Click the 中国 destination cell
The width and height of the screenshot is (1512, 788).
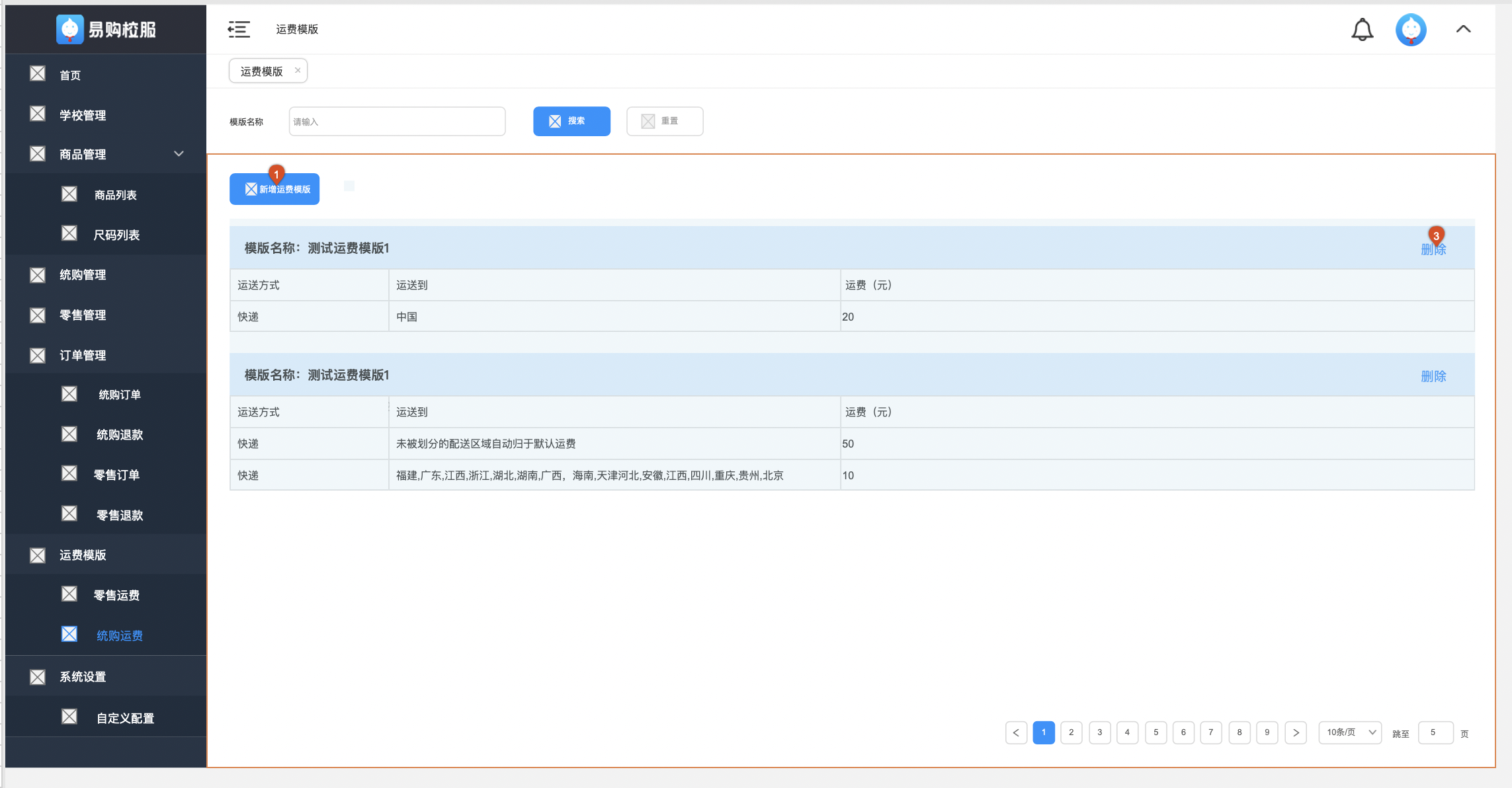(x=614, y=317)
